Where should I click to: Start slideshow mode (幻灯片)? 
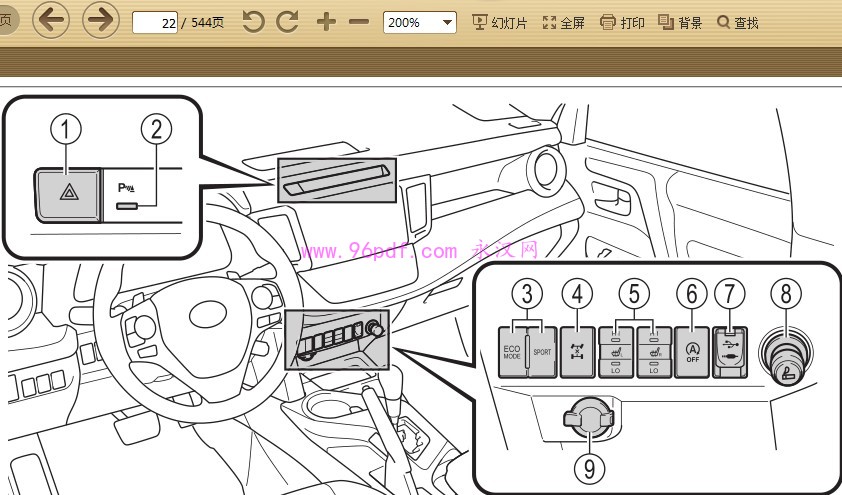click(499, 22)
